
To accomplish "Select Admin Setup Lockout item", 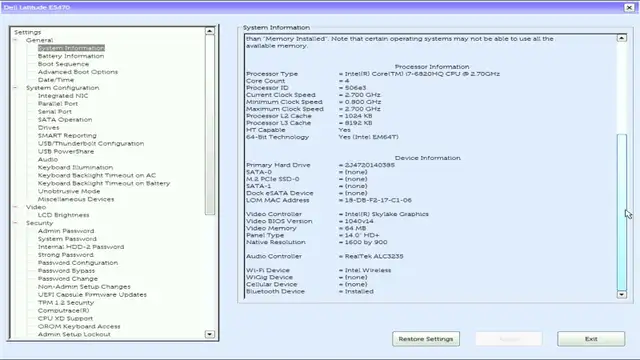I will click(x=74, y=334).
